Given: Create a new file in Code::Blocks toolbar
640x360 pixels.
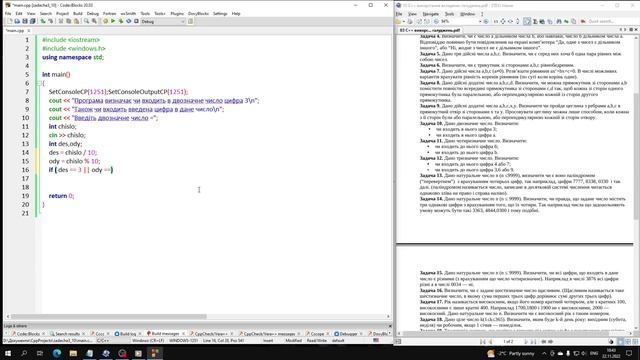Looking at the screenshot, I should [x=10, y=21].
